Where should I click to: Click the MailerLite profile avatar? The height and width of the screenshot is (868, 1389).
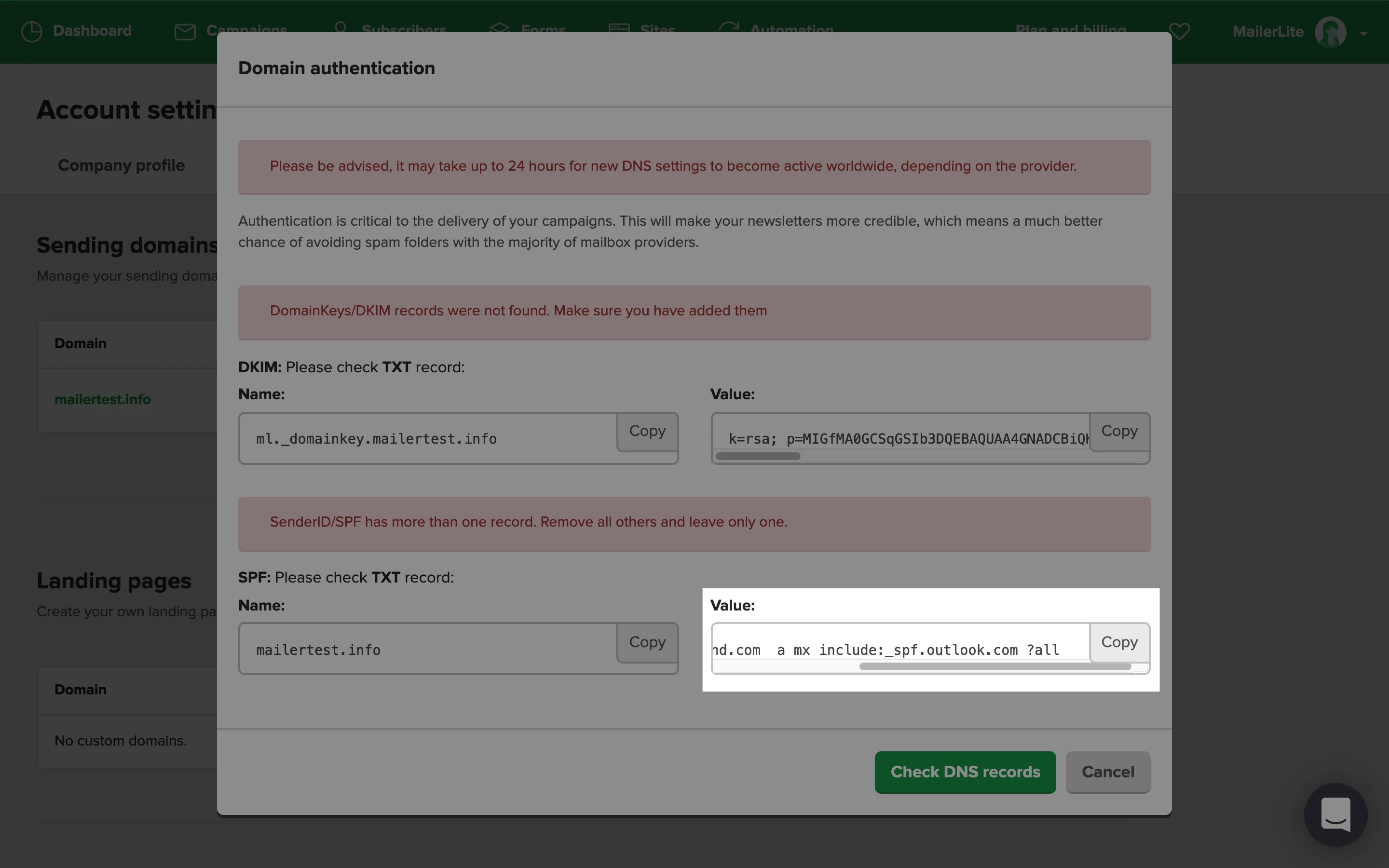[x=1330, y=31]
